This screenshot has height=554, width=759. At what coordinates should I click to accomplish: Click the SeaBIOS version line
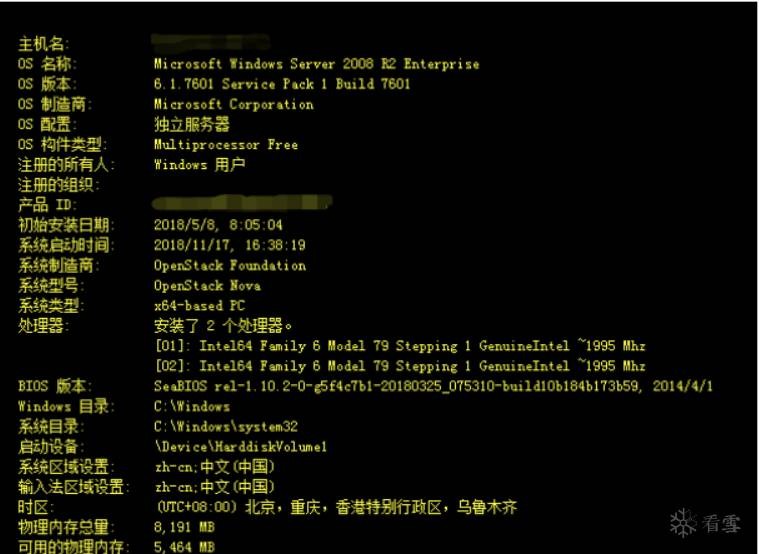click(x=432, y=386)
